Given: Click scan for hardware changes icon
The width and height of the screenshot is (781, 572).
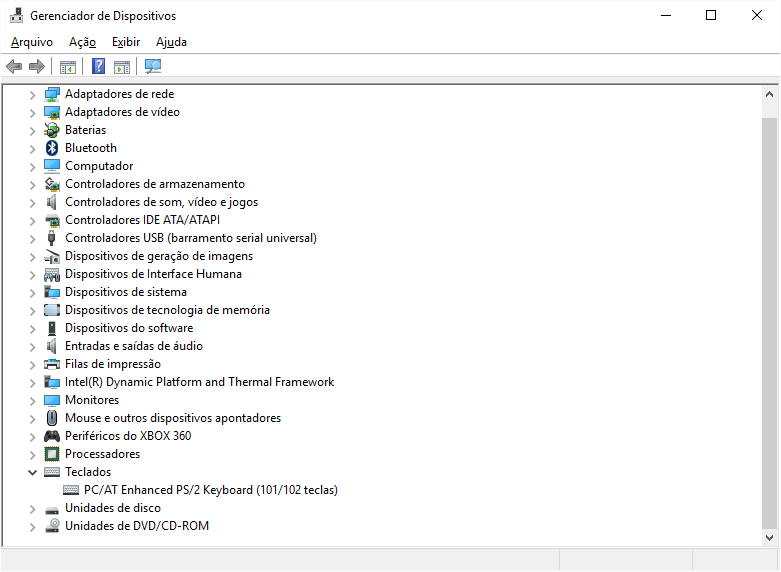Looking at the screenshot, I should [x=153, y=66].
